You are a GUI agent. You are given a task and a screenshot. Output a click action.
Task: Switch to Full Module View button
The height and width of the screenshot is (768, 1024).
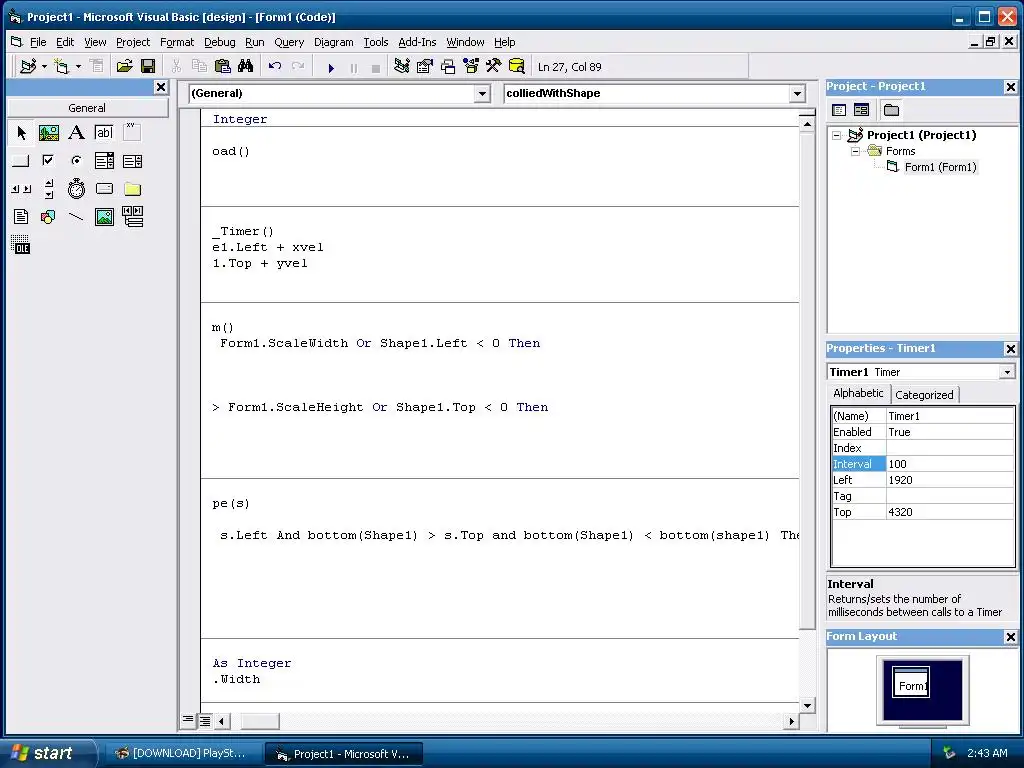(x=204, y=720)
